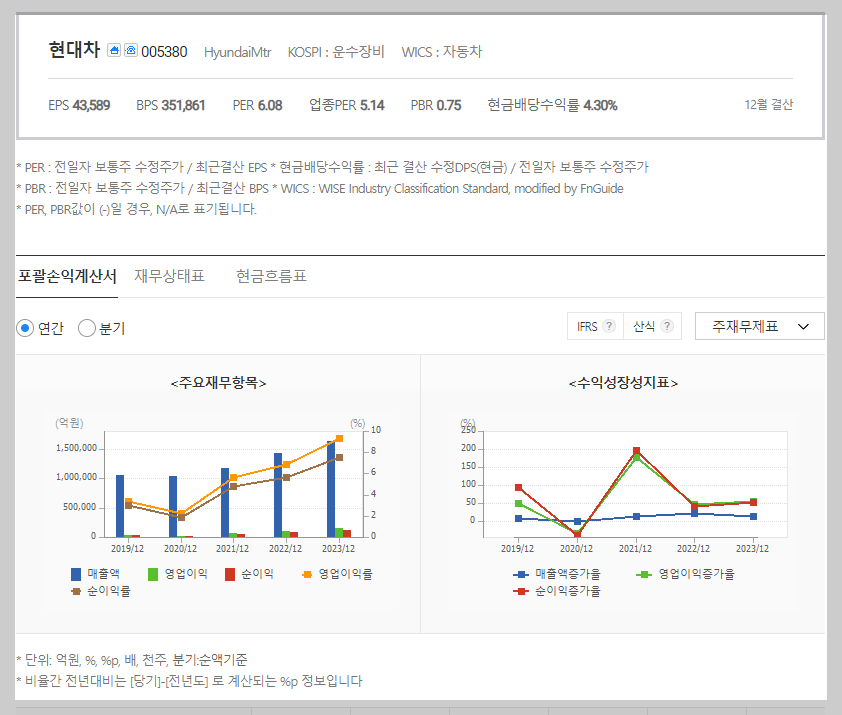
Task: Toggle the 매출액 legend swatch
Action: [x=76, y=574]
